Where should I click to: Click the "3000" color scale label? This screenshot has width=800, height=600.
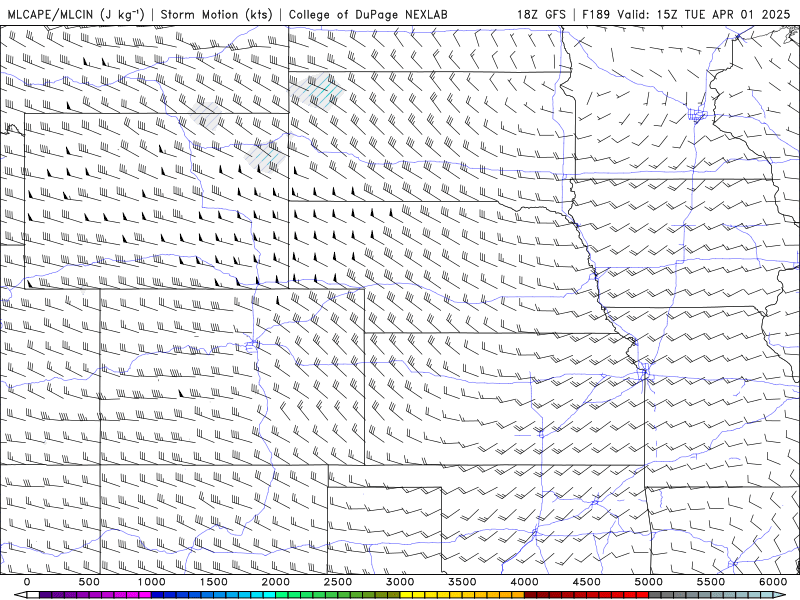click(401, 582)
